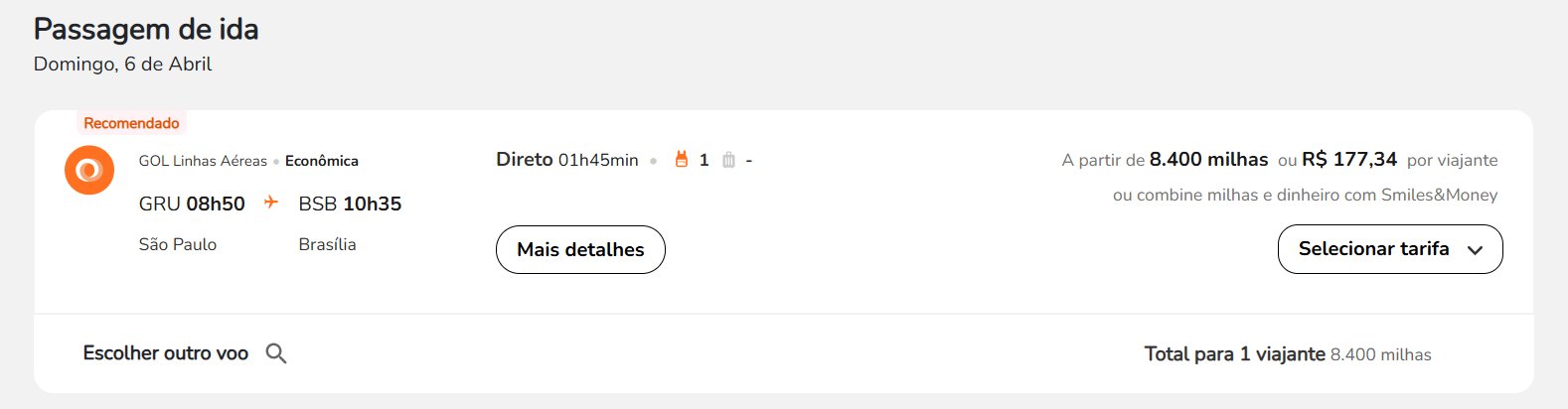Click the Econômica cabin class label
Screen dimensions: 1568x409
[x=322, y=161]
